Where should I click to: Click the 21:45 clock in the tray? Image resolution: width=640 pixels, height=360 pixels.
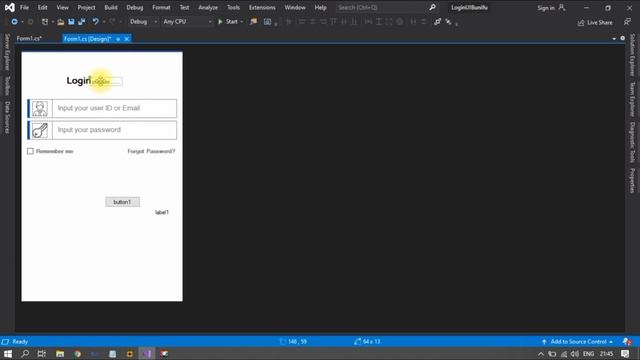click(x=607, y=353)
